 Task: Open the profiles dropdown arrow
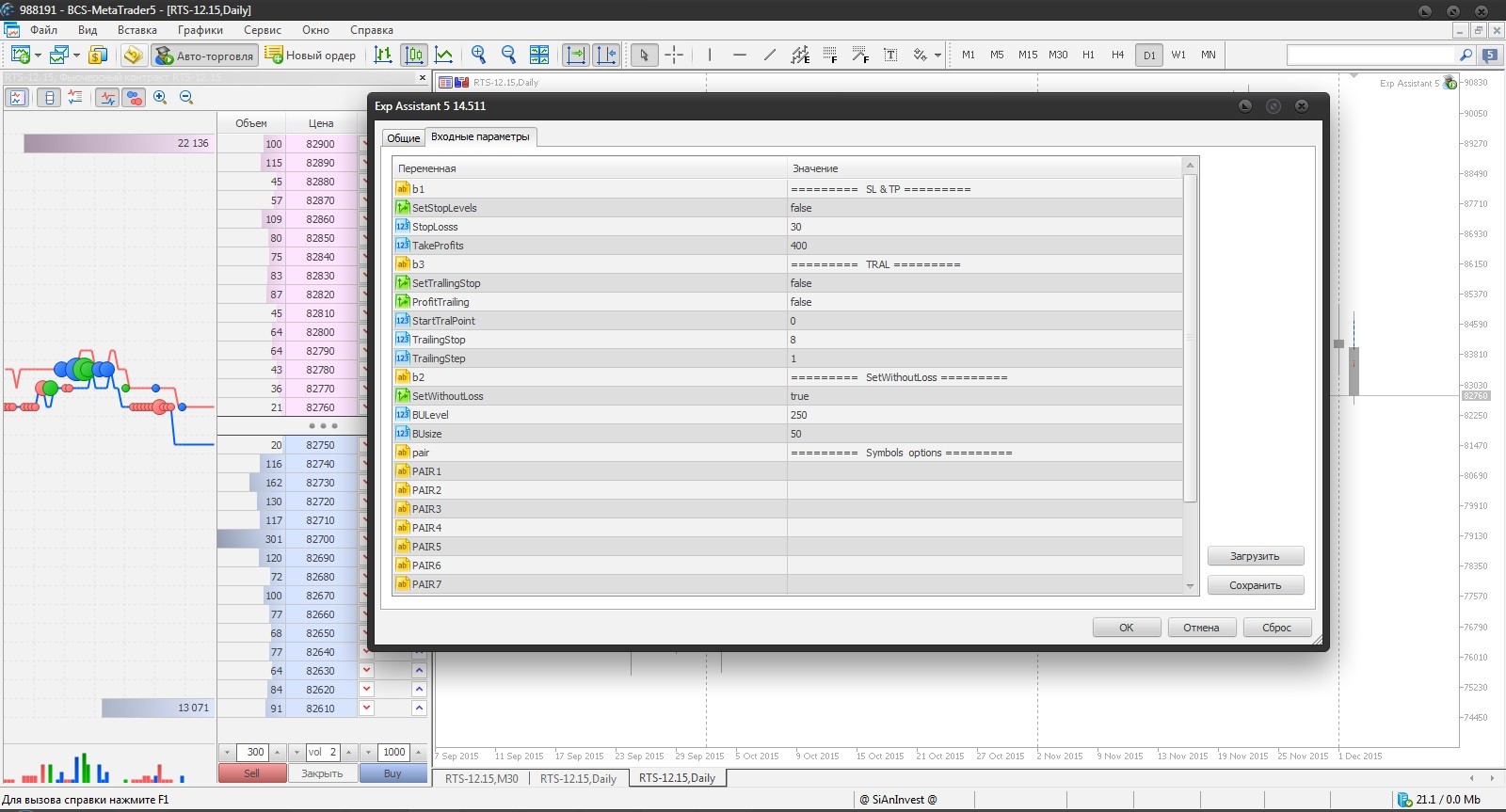pos(77,55)
